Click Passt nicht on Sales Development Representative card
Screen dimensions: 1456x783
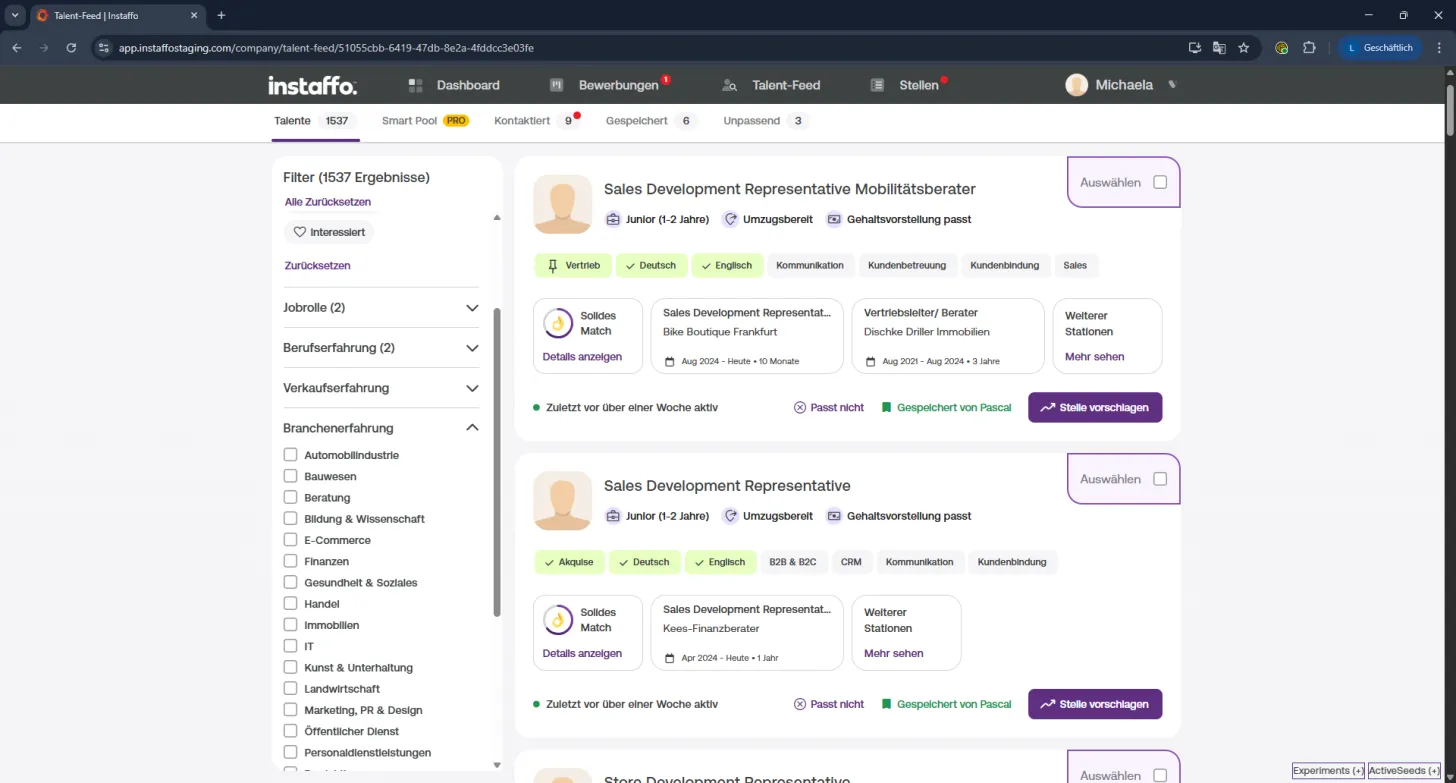[x=829, y=704]
